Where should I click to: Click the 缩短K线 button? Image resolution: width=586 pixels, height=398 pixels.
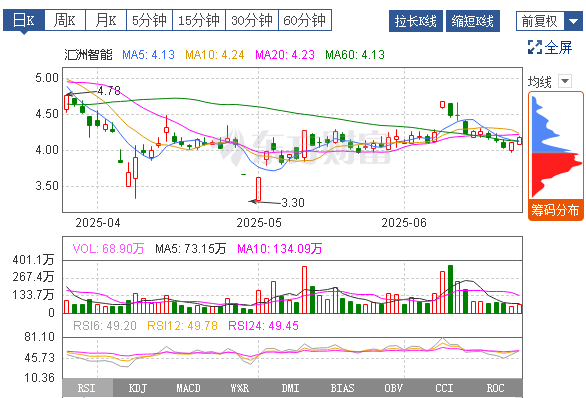[x=473, y=21]
